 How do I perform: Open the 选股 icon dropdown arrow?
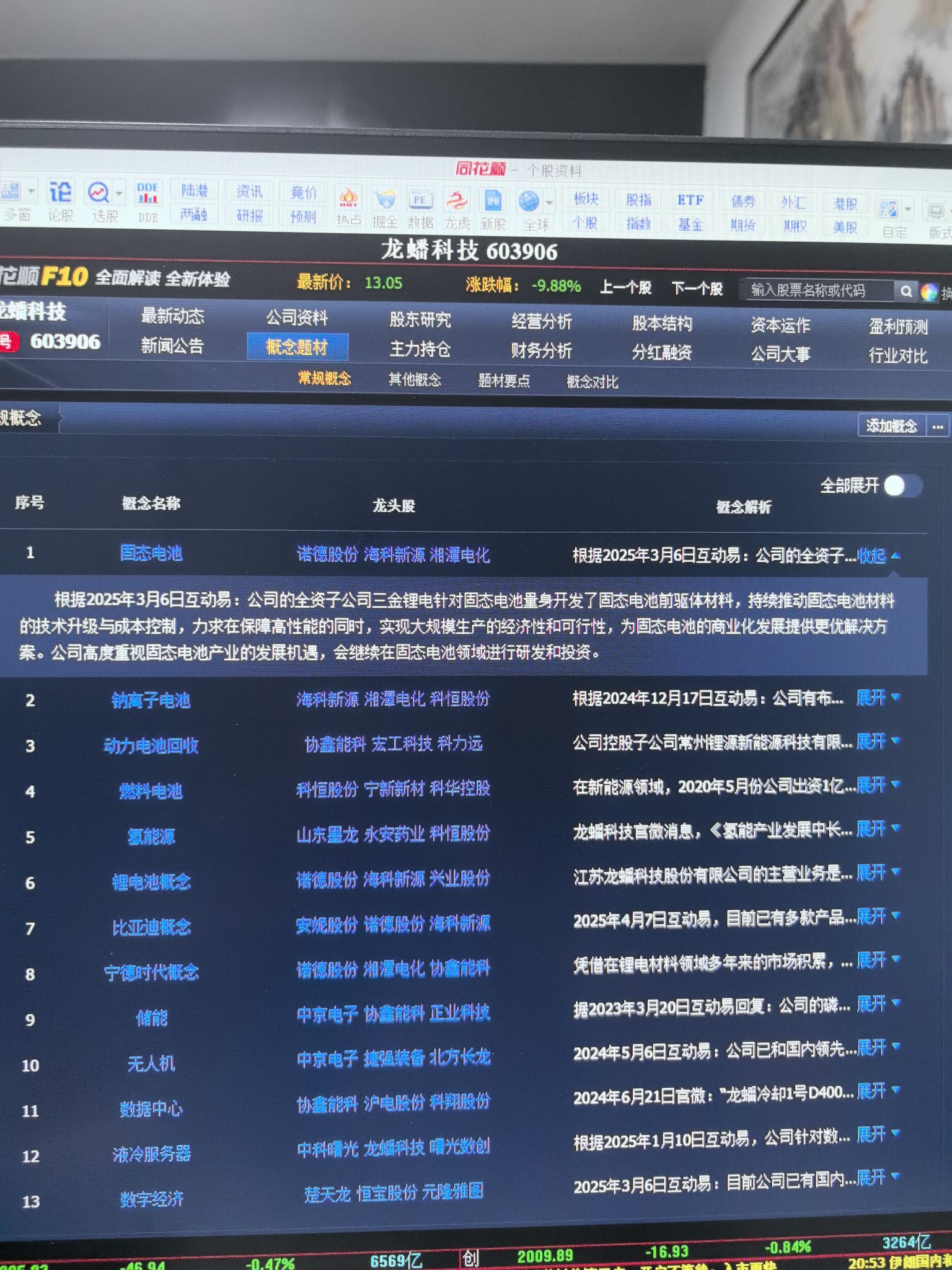click(120, 193)
